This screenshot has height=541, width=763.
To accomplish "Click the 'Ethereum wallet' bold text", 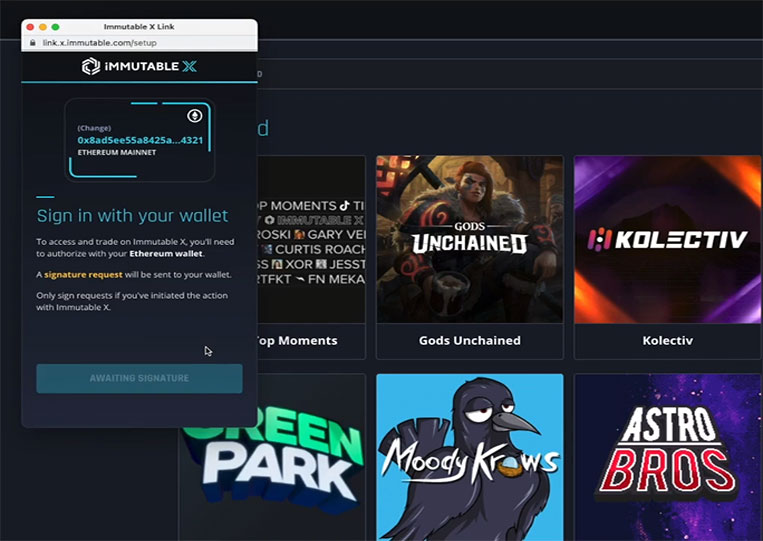I will pos(166,253).
